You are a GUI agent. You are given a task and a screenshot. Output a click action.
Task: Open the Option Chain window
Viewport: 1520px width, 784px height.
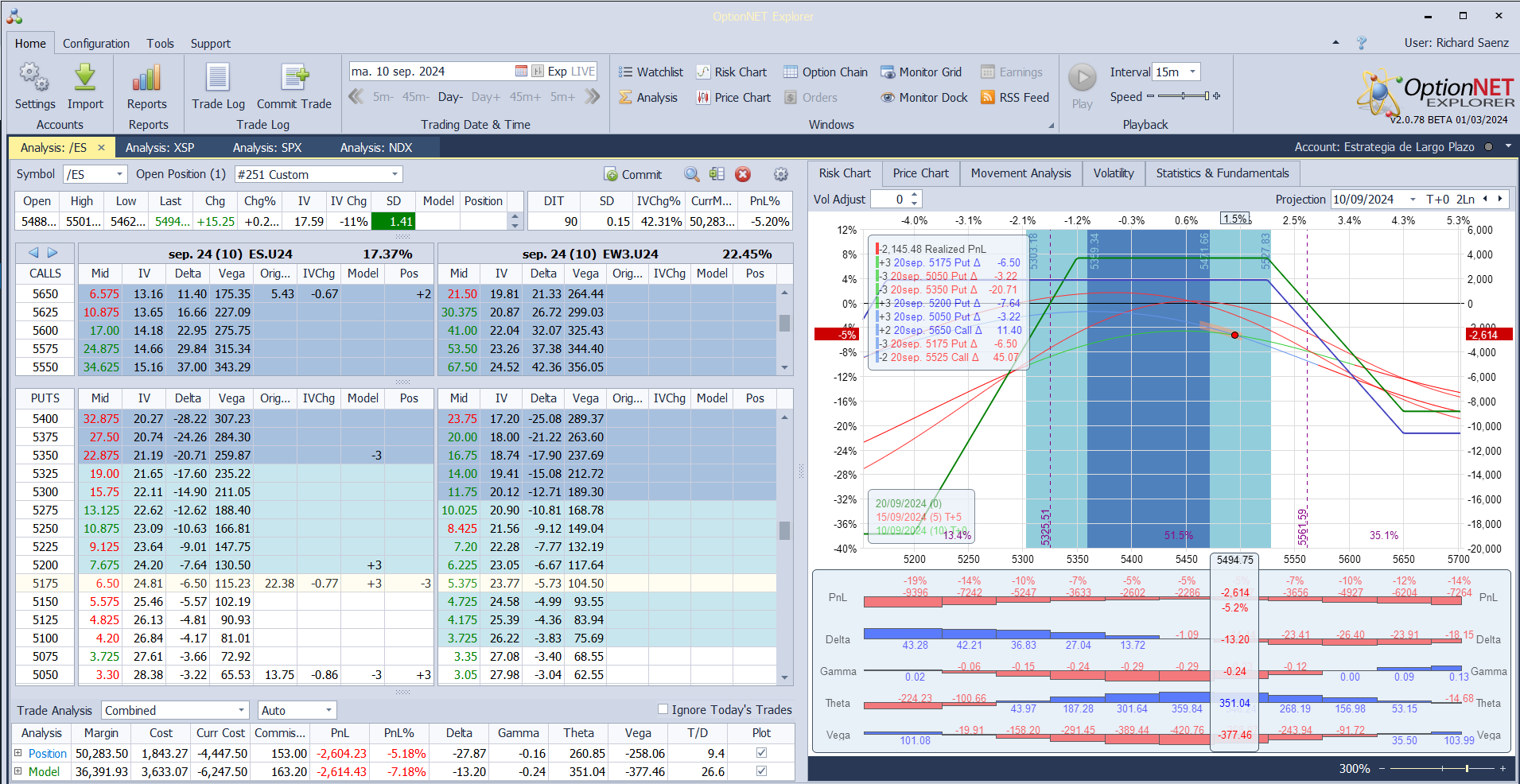click(x=826, y=72)
